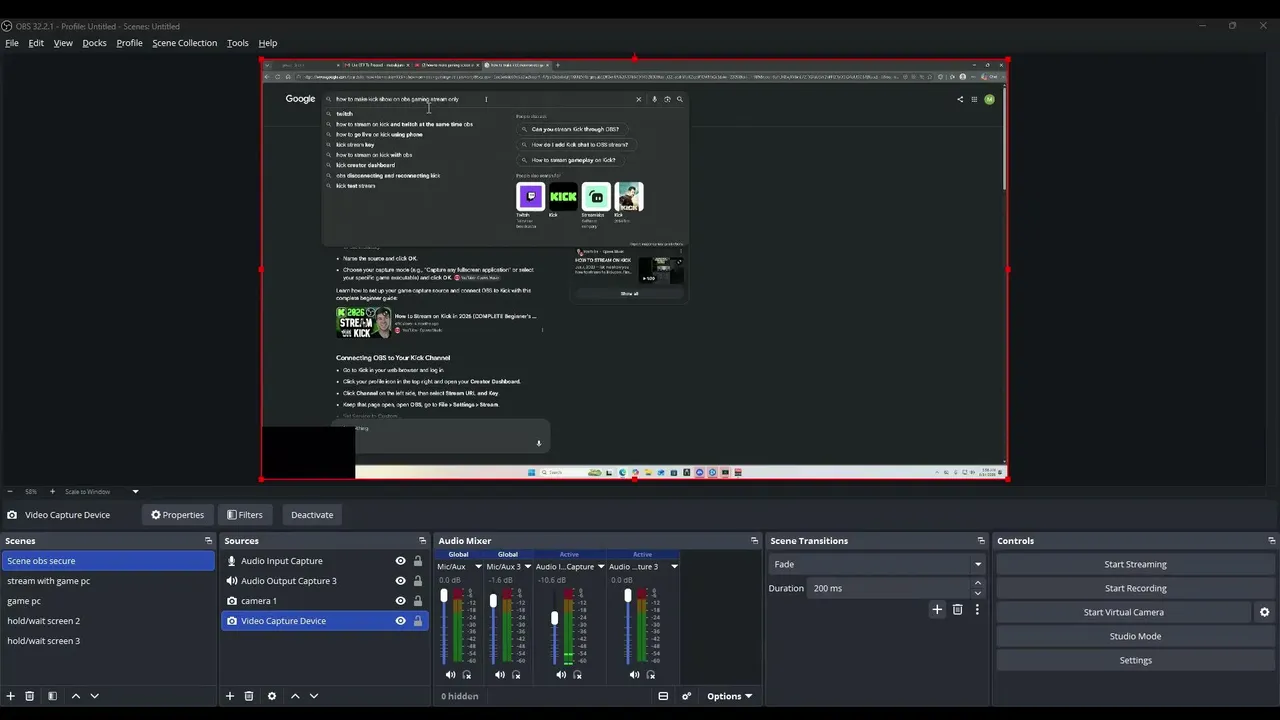Lock the Audio Input Capture source
Viewport: 1280px width, 720px height.
pyautogui.click(x=418, y=561)
